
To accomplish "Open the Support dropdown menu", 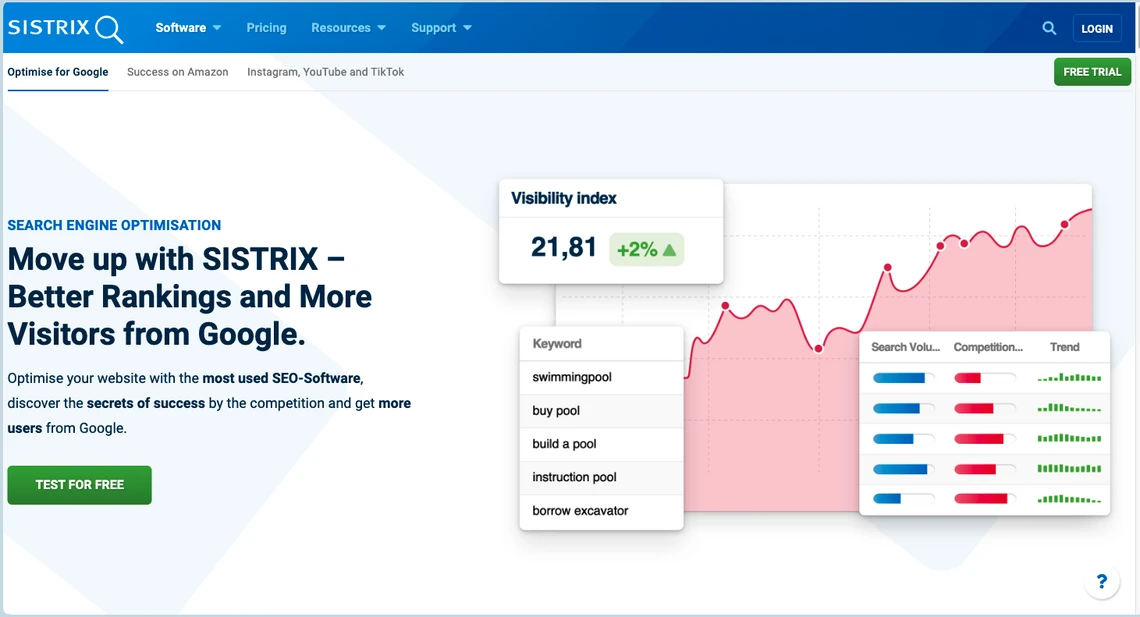I will [441, 28].
